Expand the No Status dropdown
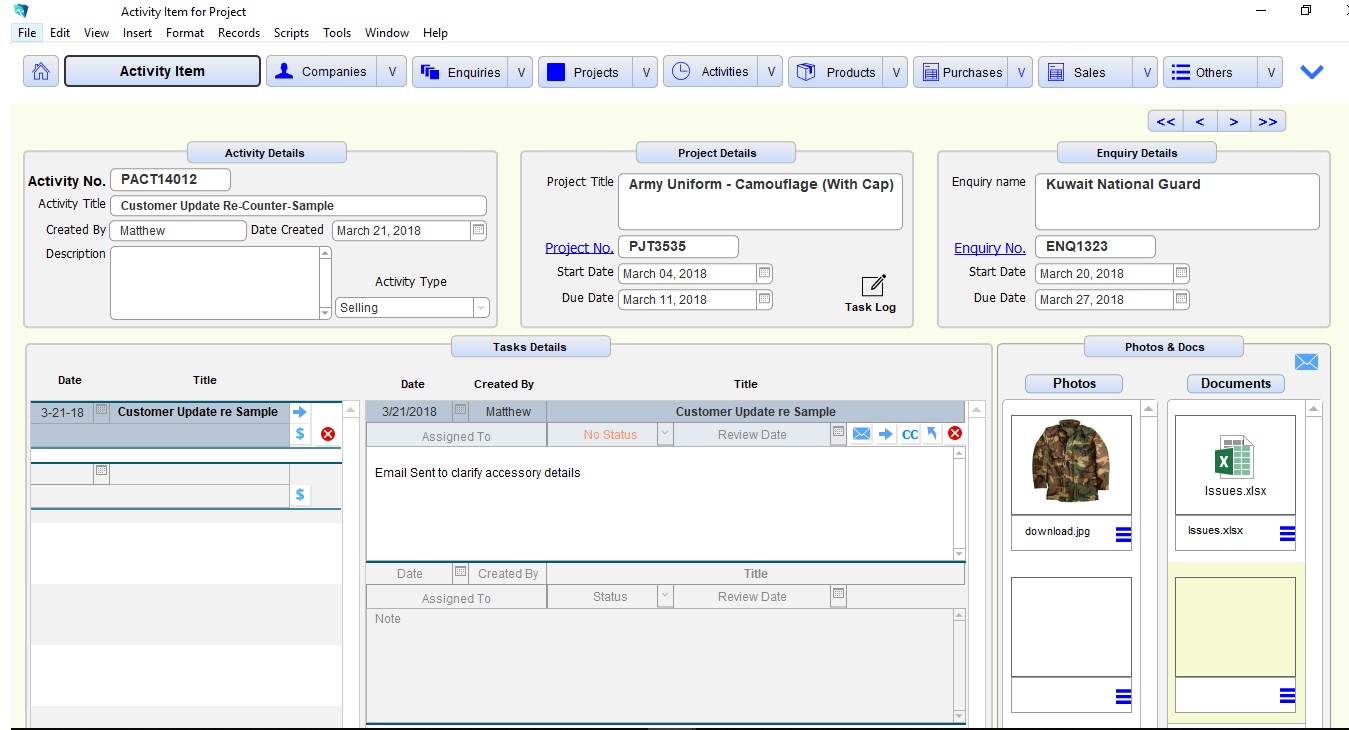Screen dimensions: 1349x730 664,434
